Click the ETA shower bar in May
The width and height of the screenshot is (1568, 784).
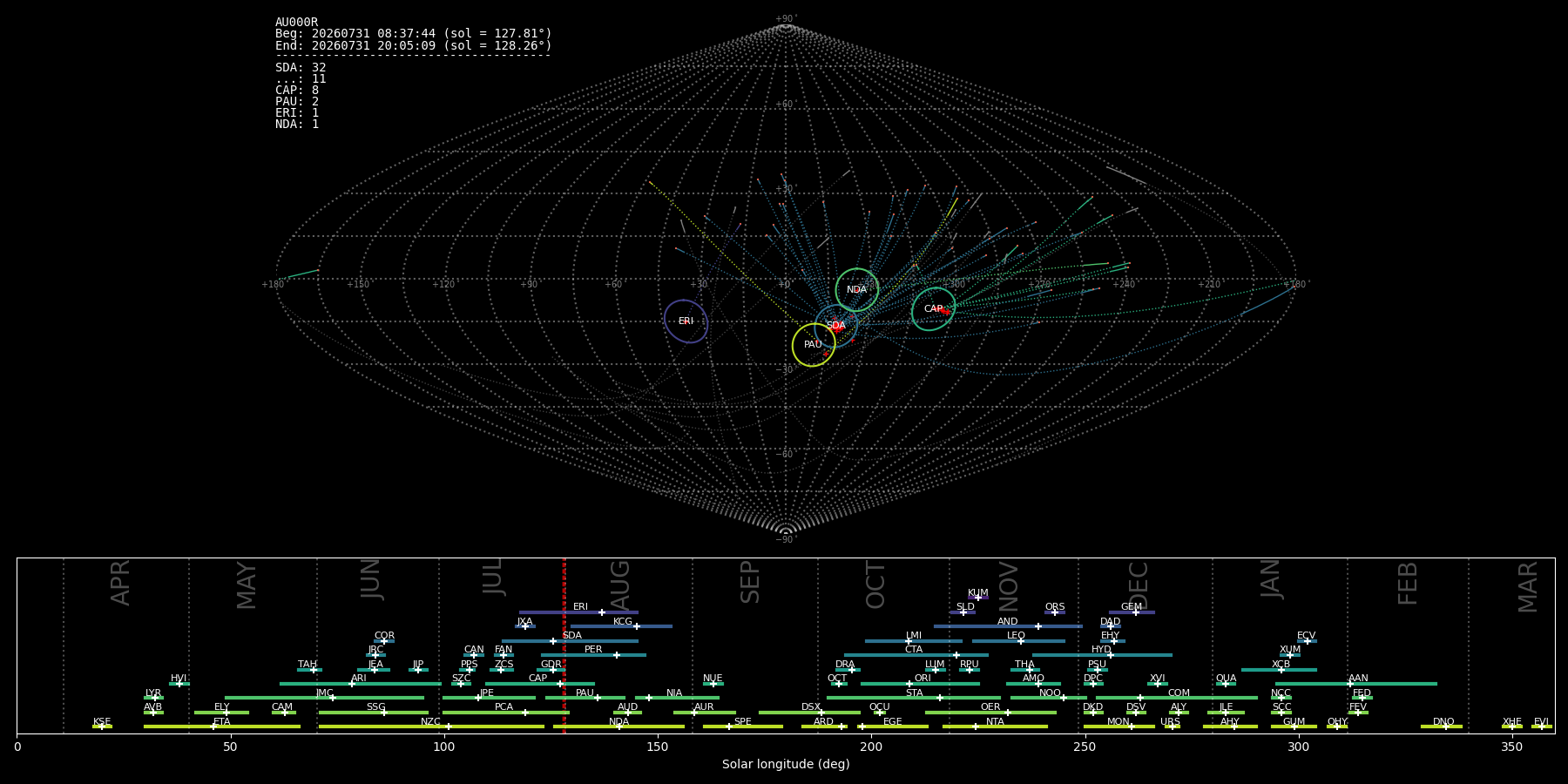click(222, 727)
